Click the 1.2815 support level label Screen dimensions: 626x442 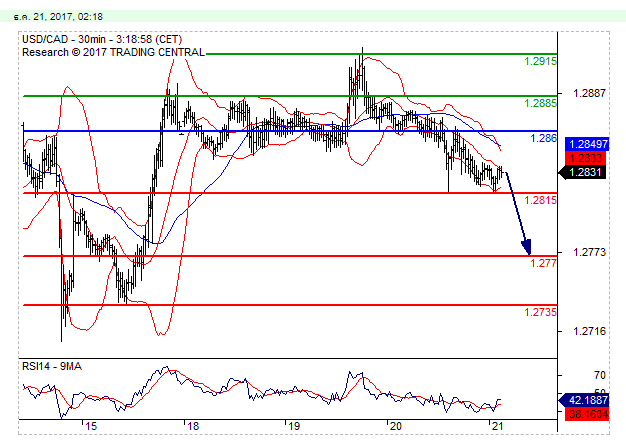coord(540,200)
